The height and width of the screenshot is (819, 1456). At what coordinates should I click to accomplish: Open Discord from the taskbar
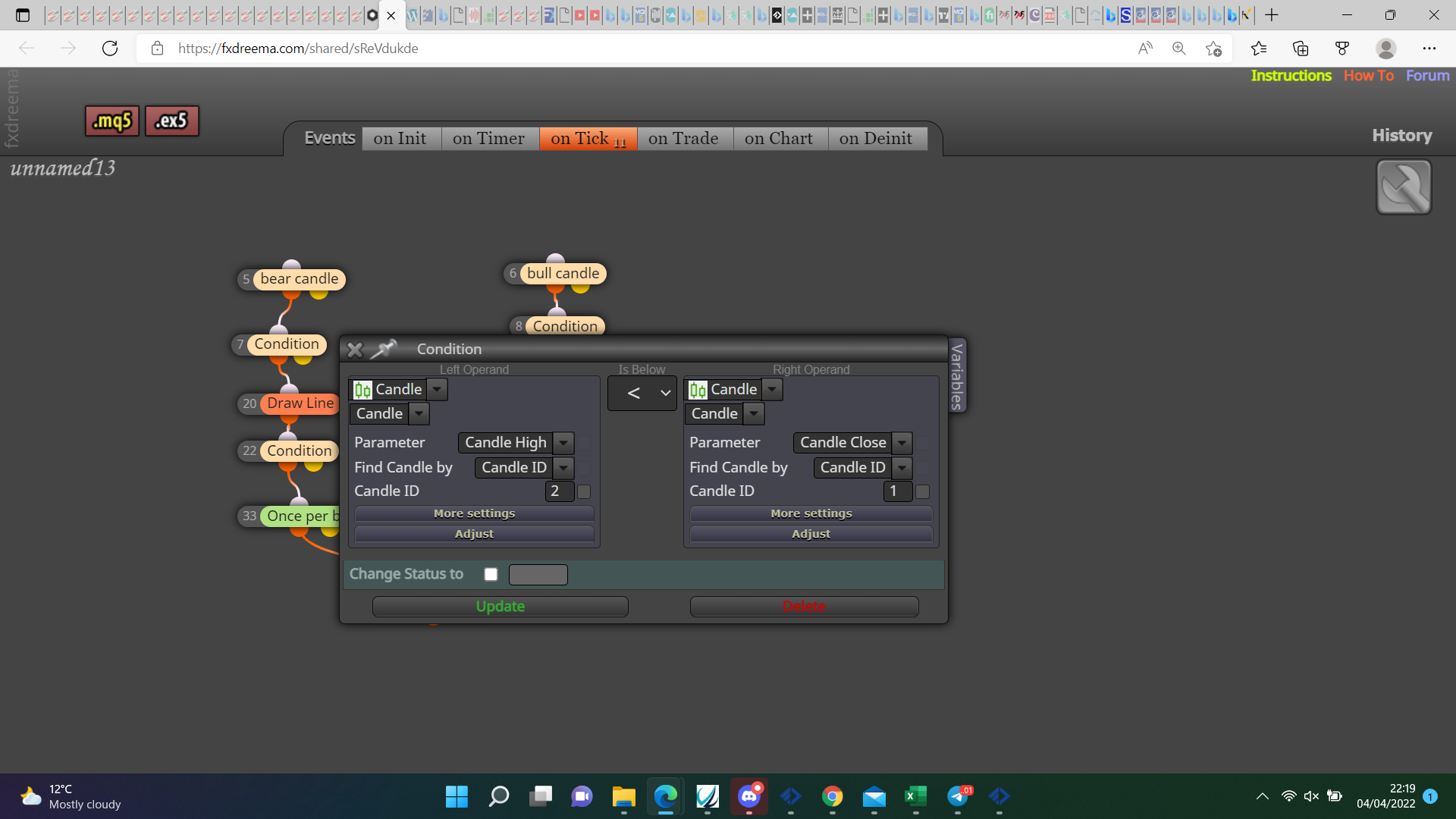(x=749, y=796)
